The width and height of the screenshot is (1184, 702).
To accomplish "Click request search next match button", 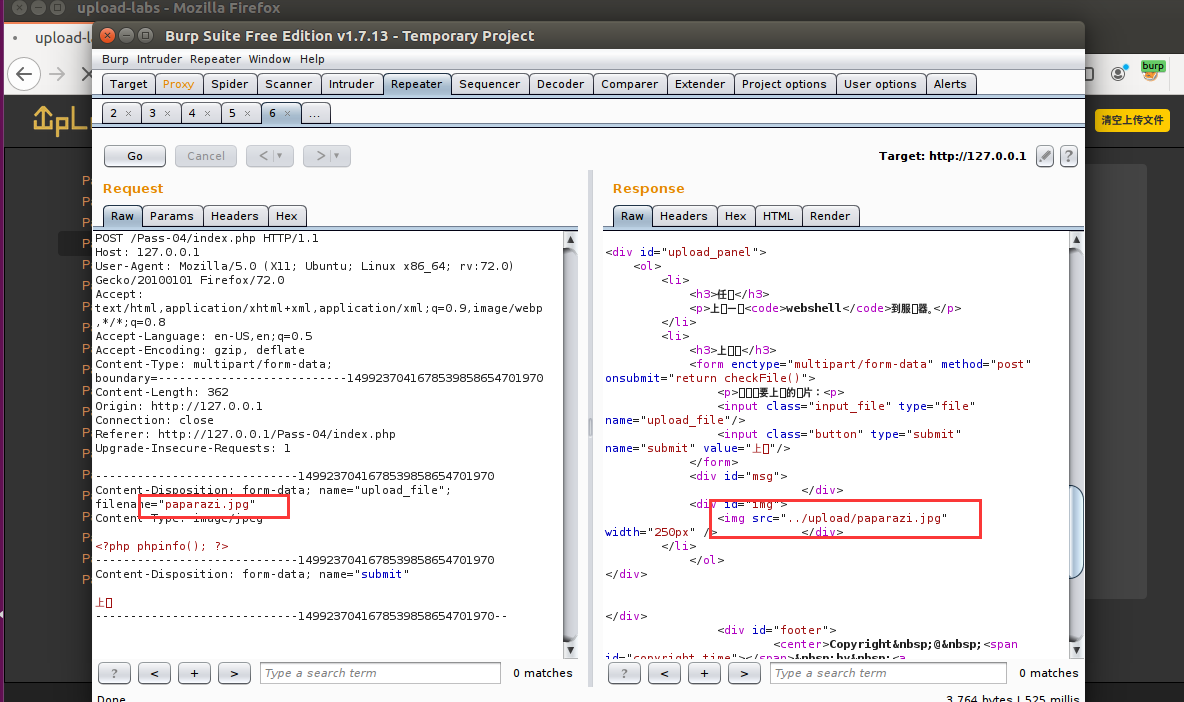I will click(234, 673).
